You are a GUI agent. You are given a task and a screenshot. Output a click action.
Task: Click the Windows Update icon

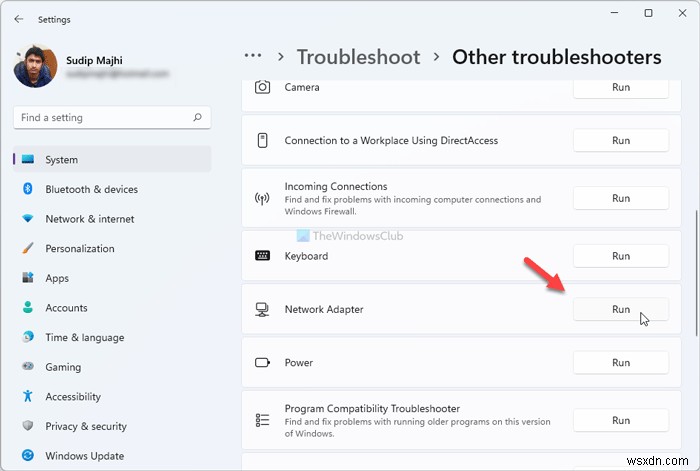tap(28, 456)
